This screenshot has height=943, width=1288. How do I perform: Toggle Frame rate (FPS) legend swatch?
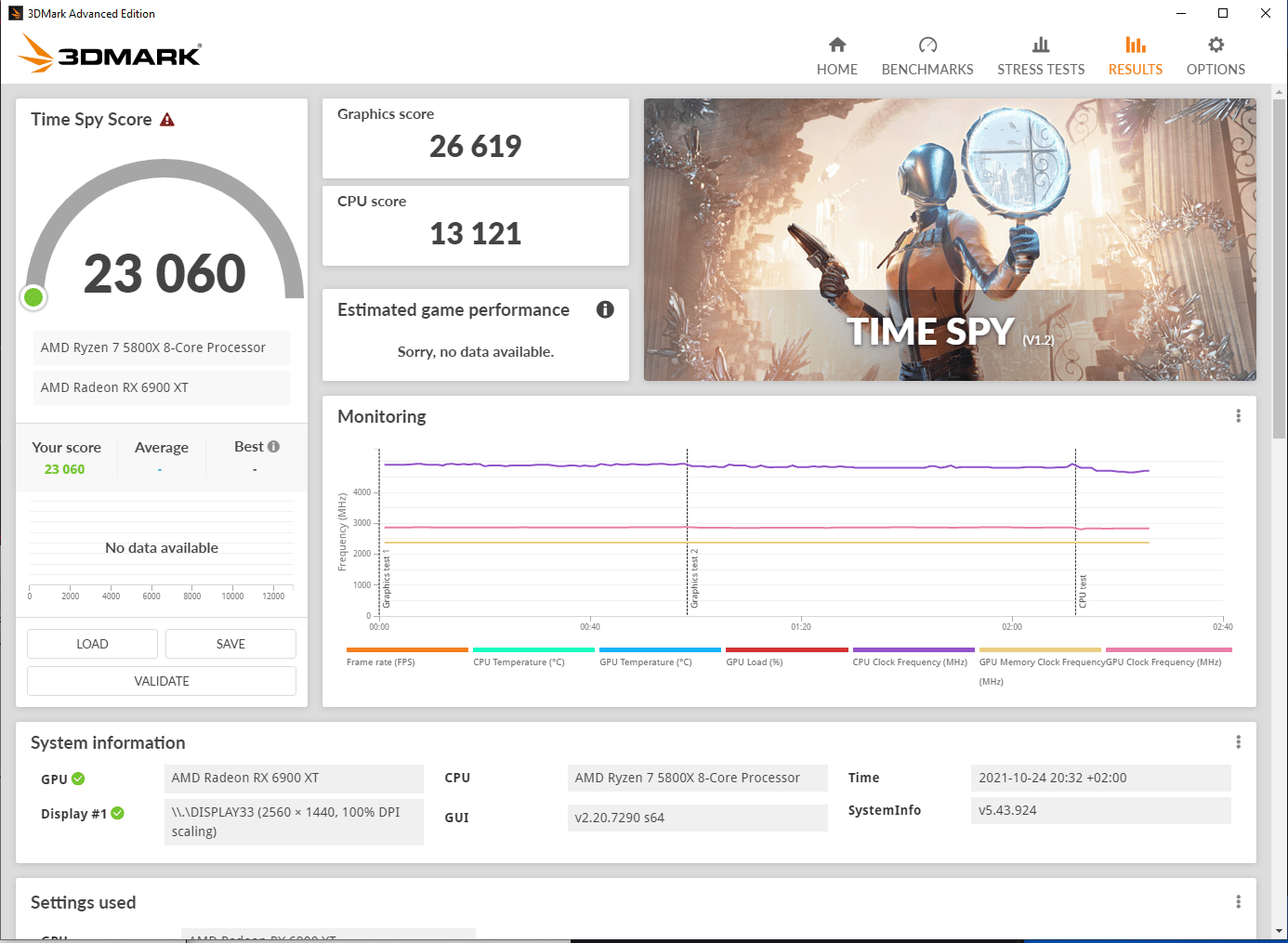point(407,650)
